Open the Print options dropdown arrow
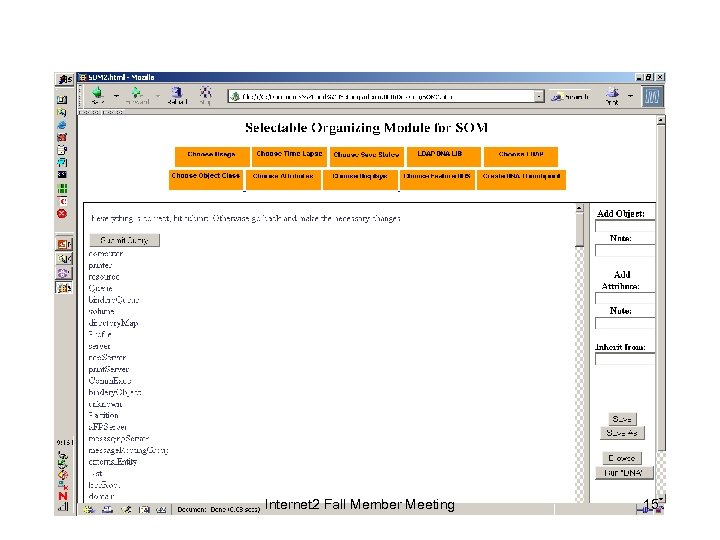The height and width of the screenshot is (540, 720). 630,96
